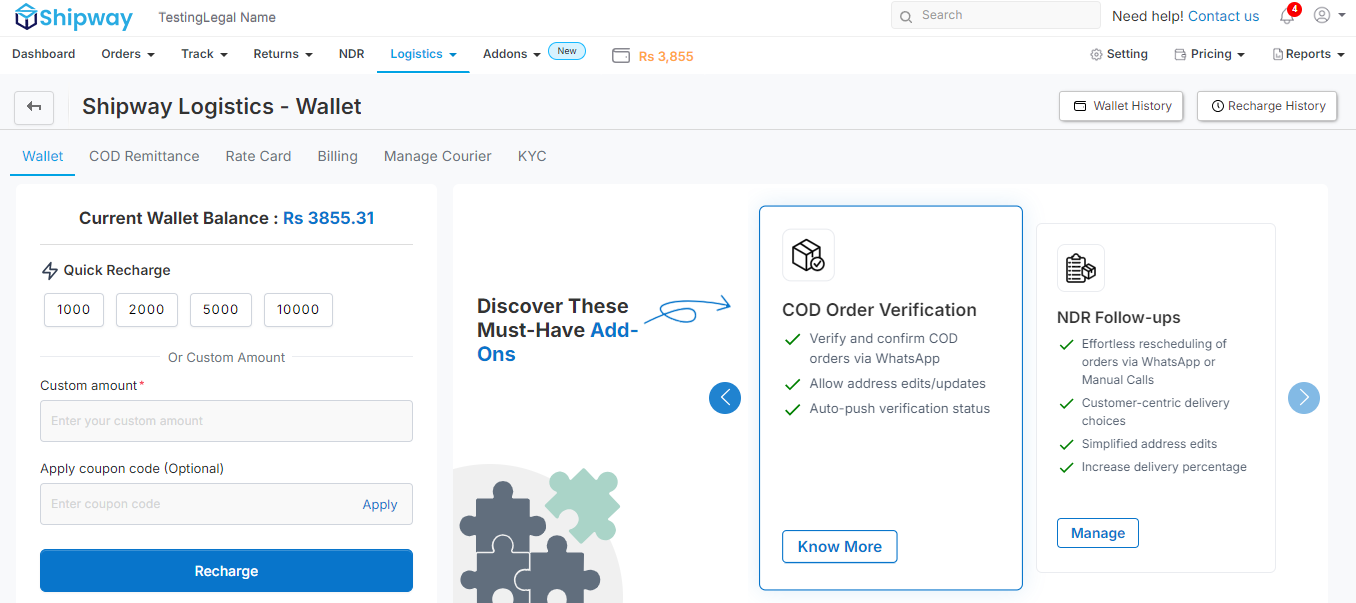
Task: Expand the Returns dropdown menu
Action: click(x=283, y=54)
